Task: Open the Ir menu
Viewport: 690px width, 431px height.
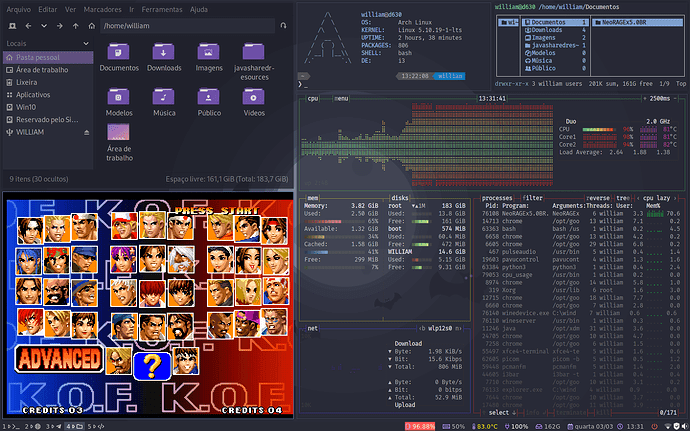Action: 132,9
